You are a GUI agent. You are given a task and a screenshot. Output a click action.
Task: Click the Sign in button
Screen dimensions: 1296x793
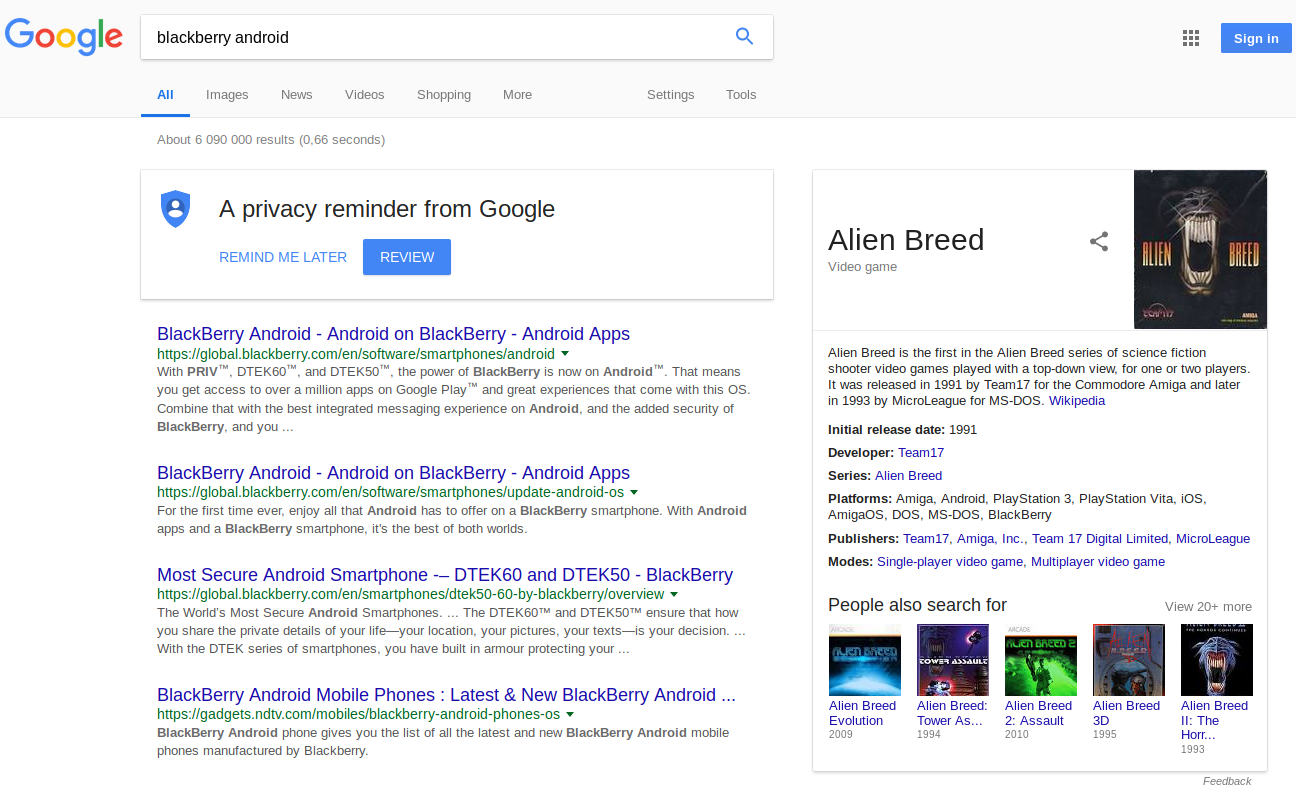(1256, 38)
